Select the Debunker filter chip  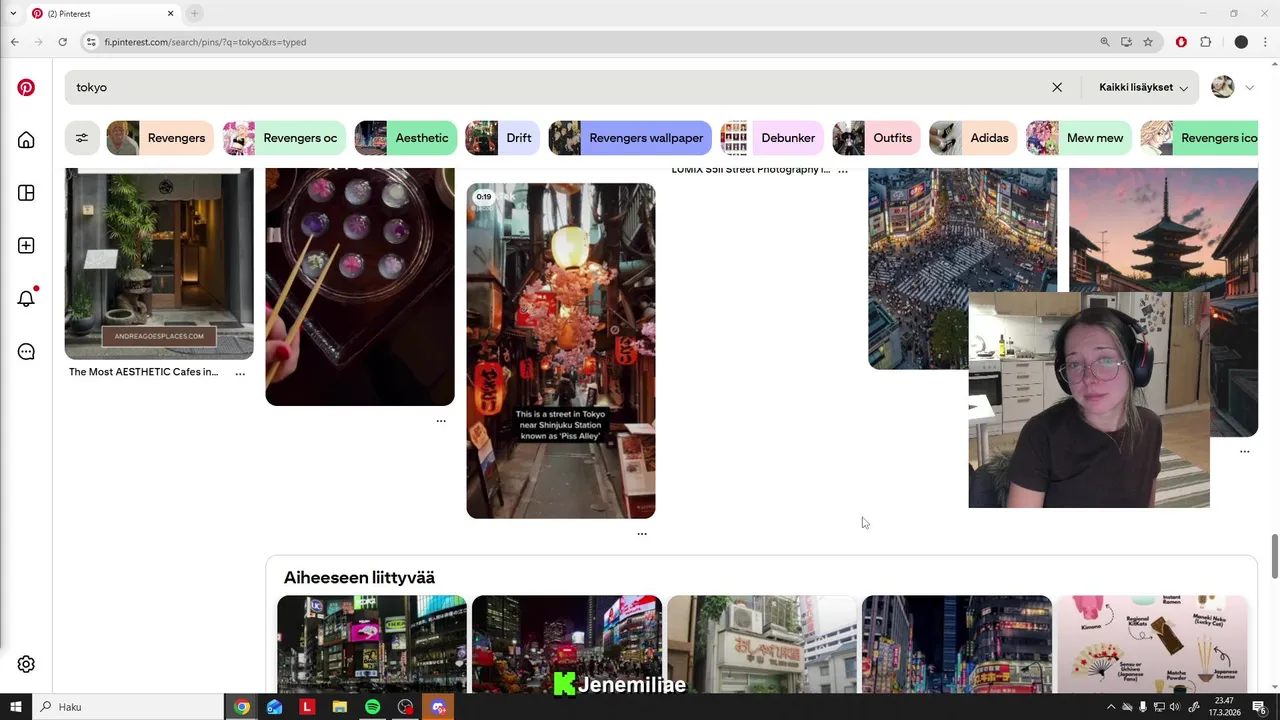[772, 138]
